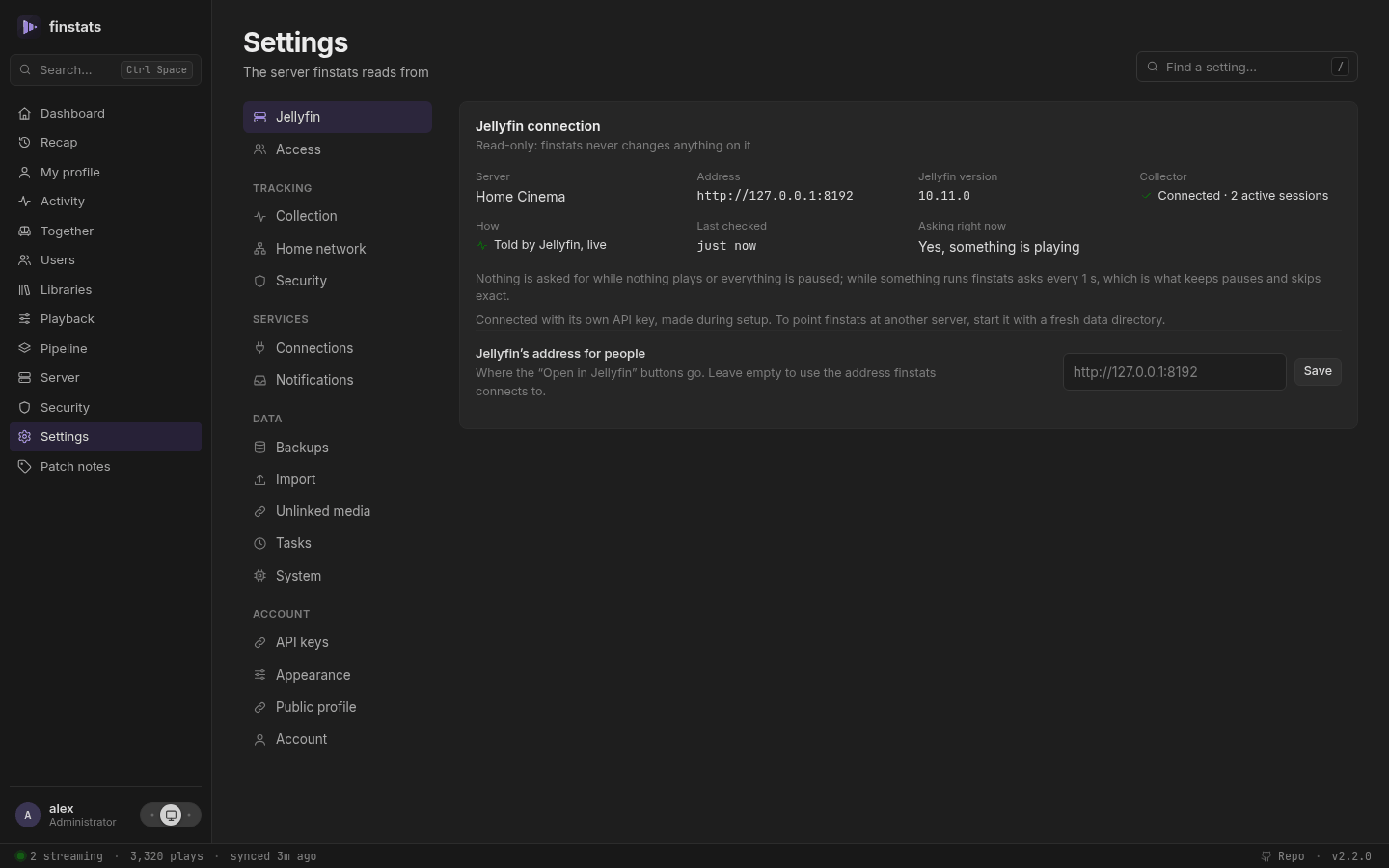Image resolution: width=1389 pixels, height=868 pixels.
Task: Click the 3,320 plays status entry
Action: tap(166, 856)
